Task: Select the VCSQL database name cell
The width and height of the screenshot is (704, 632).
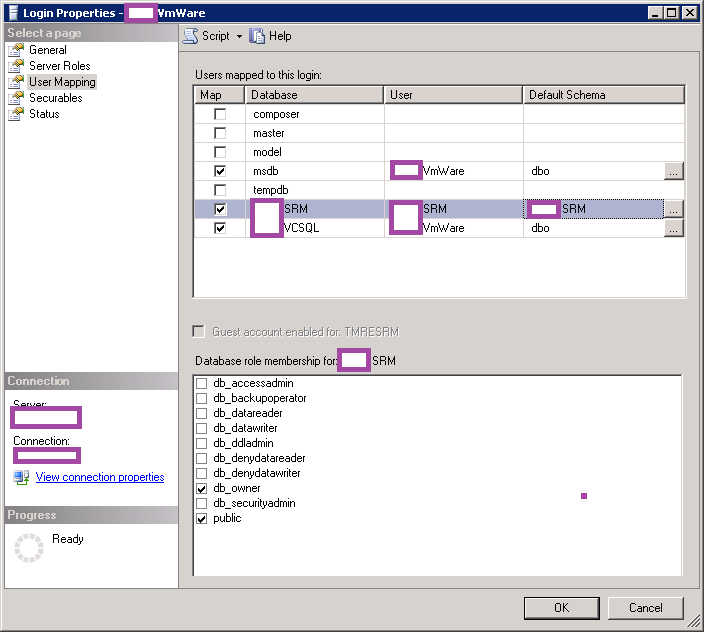Action: click(x=315, y=228)
